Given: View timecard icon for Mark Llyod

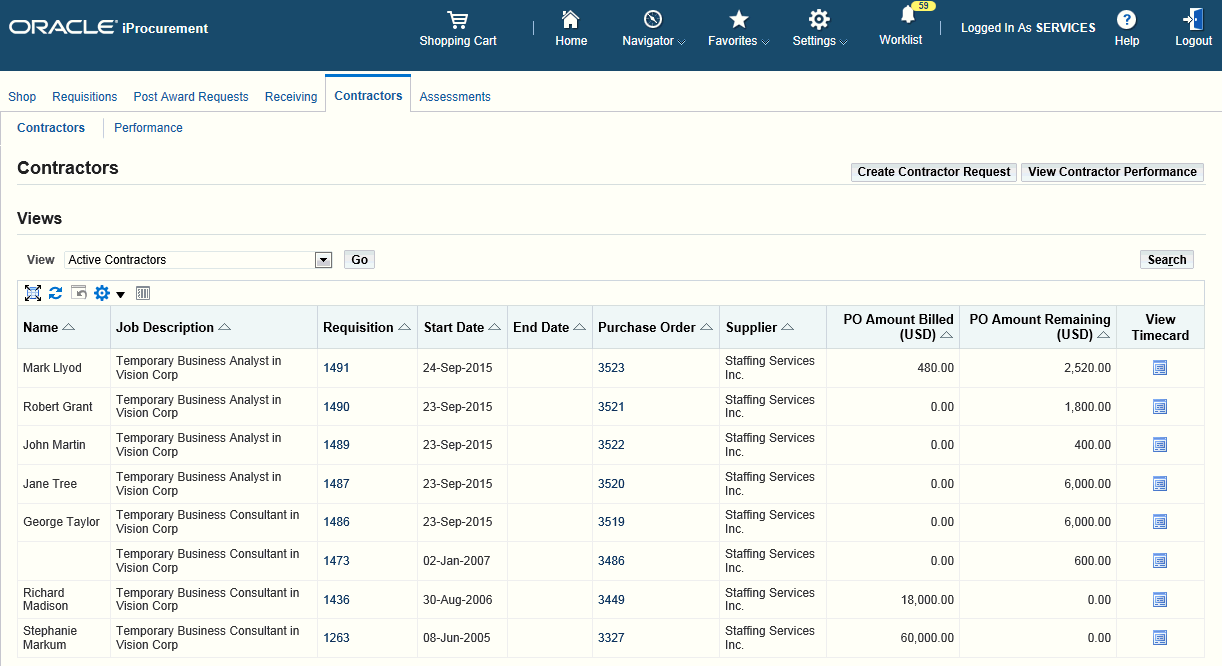Looking at the screenshot, I should tap(1160, 368).
